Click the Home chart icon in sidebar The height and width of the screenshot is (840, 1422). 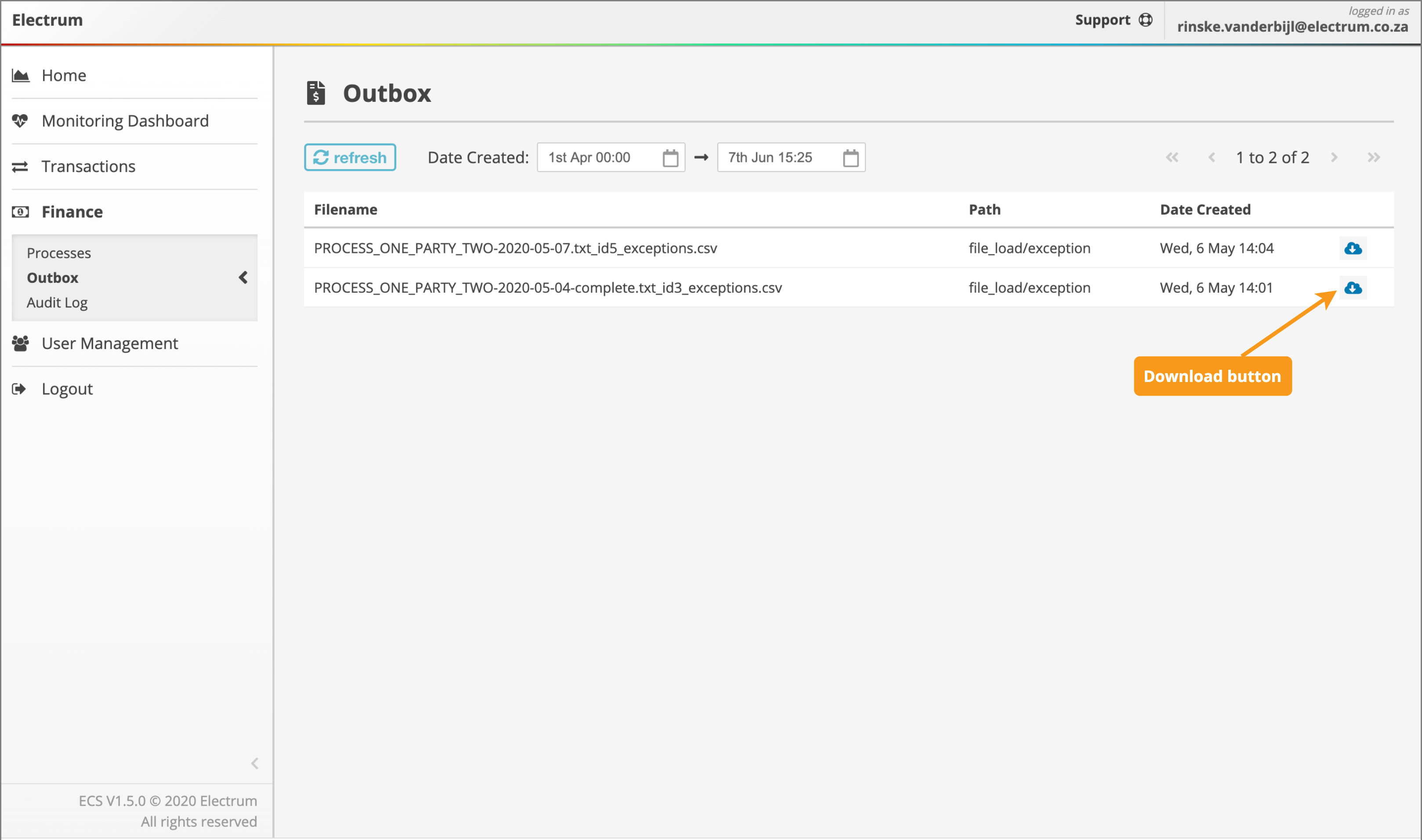20,75
